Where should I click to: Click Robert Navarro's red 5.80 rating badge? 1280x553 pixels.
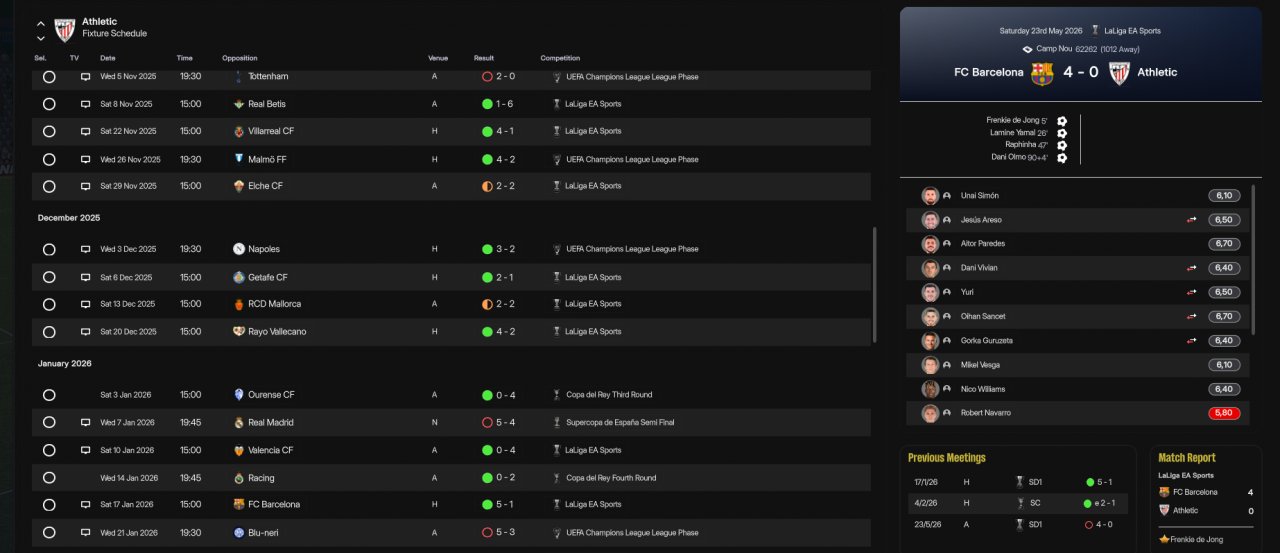(1224, 413)
